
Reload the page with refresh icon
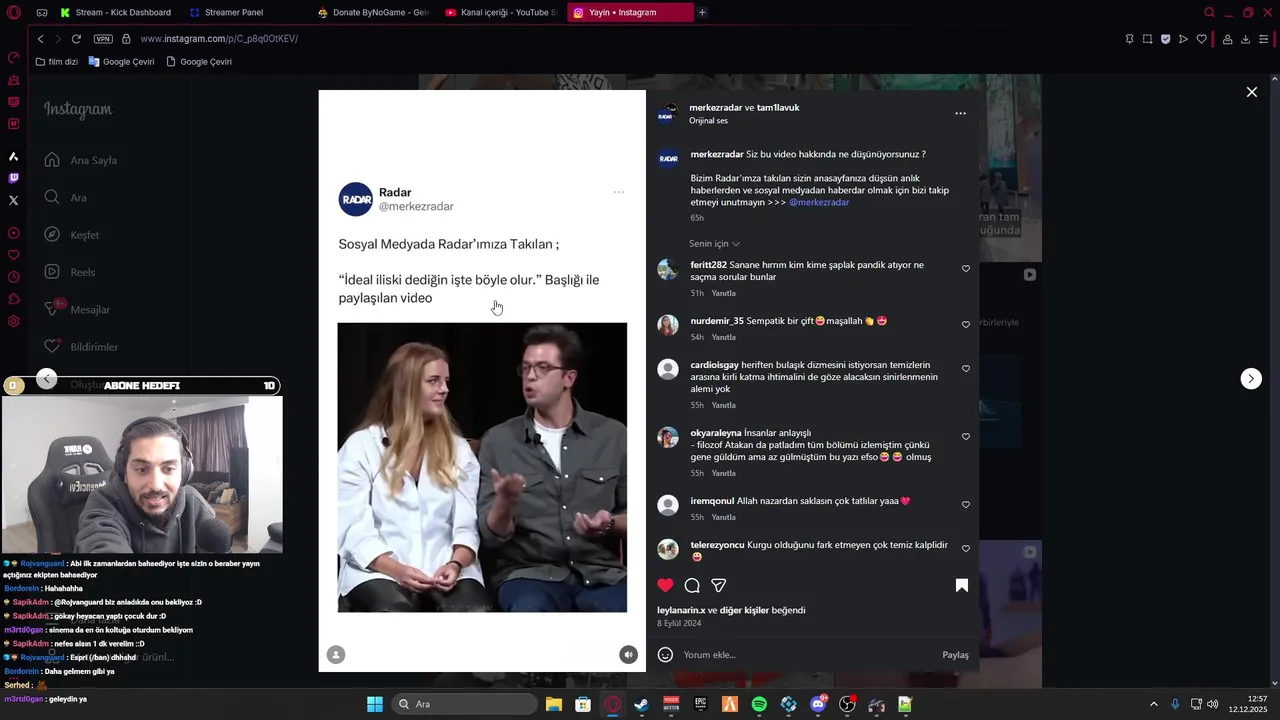(x=76, y=39)
